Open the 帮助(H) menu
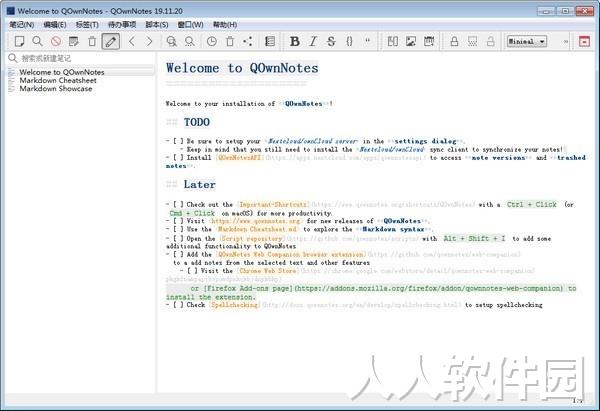The height and width of the screenshot is (411, 600). click(225, 24)
